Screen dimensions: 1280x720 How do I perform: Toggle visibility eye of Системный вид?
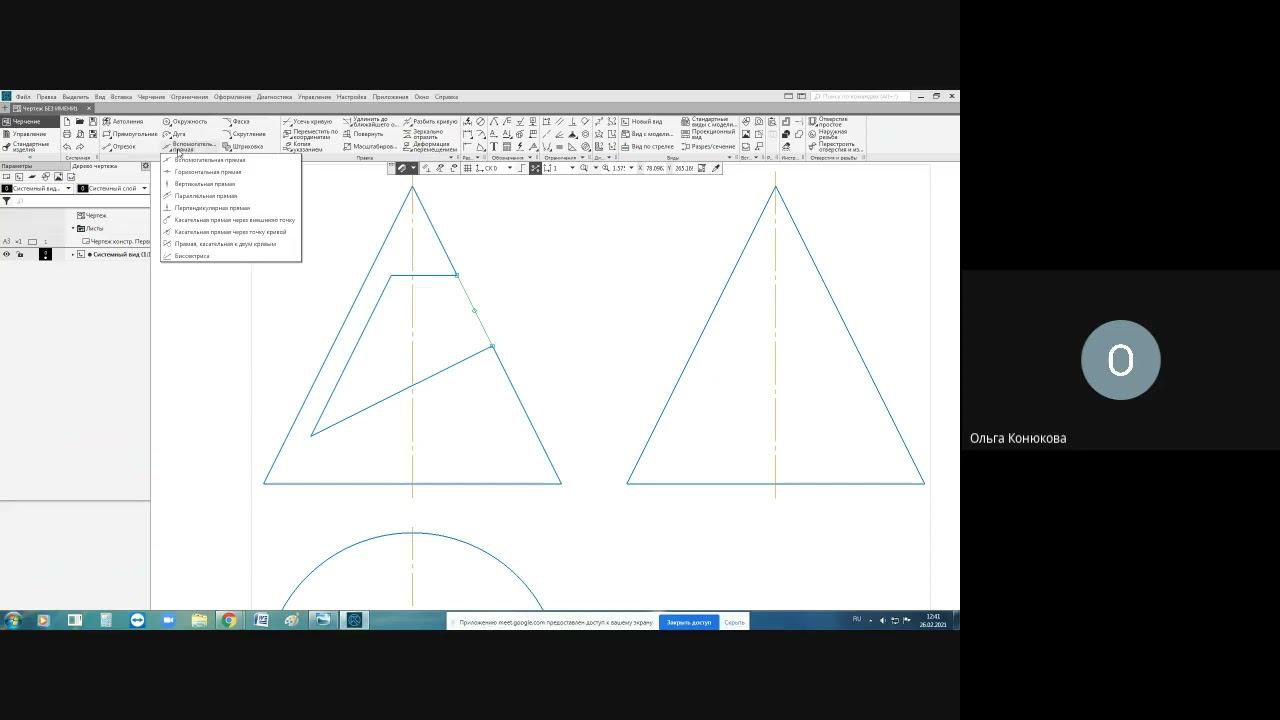pyautogui.click(x=6, y=254)
